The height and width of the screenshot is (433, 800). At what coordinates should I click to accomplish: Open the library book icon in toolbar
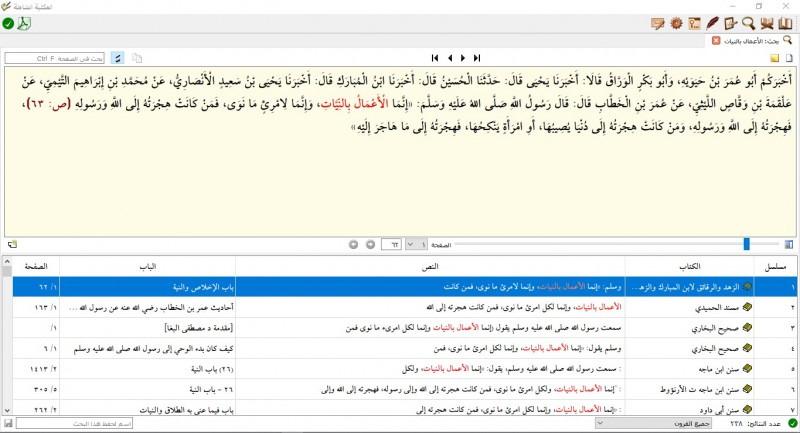pos(785,23)
